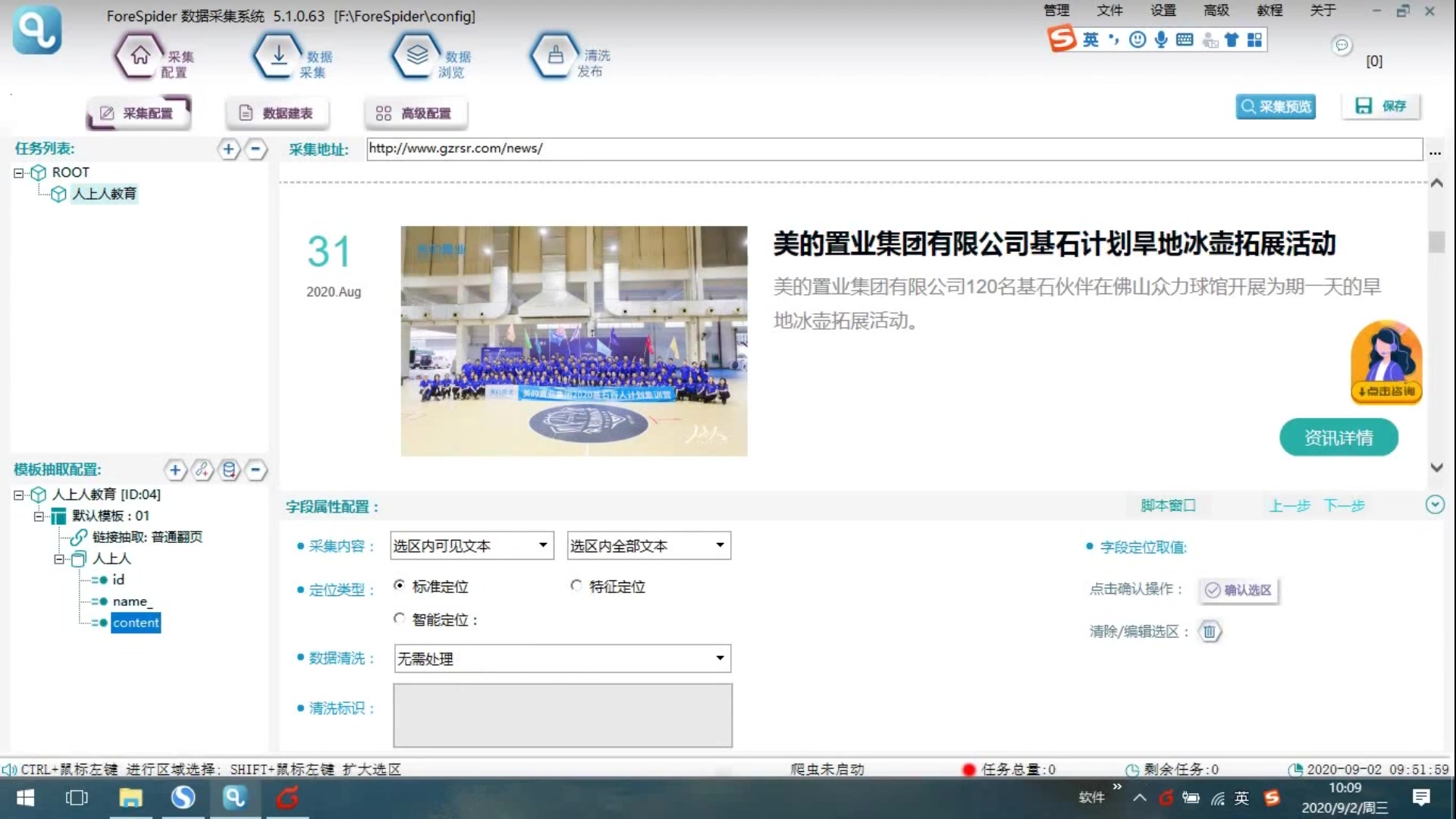Open the 教程 menu

1269,11
